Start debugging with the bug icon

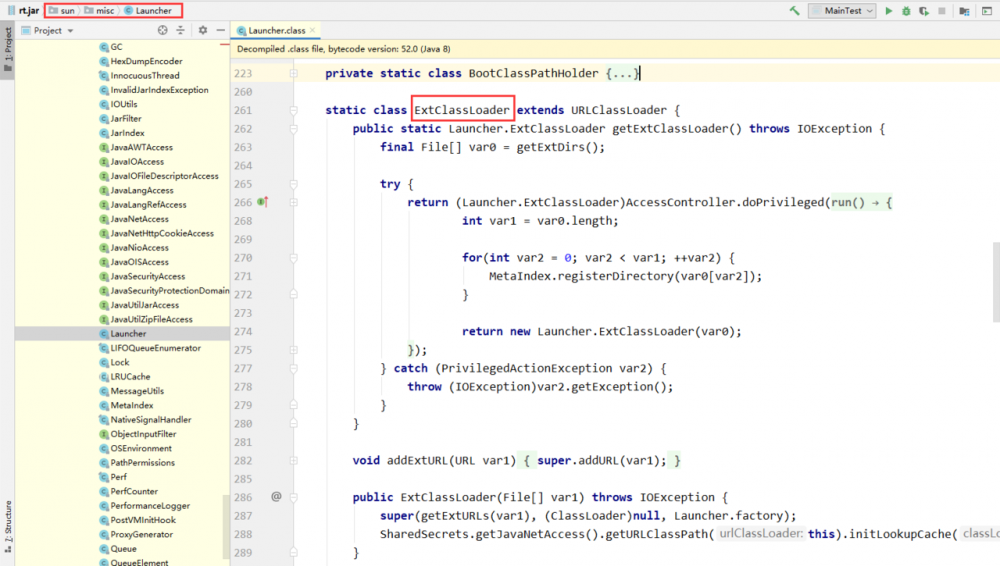(906, 11)
